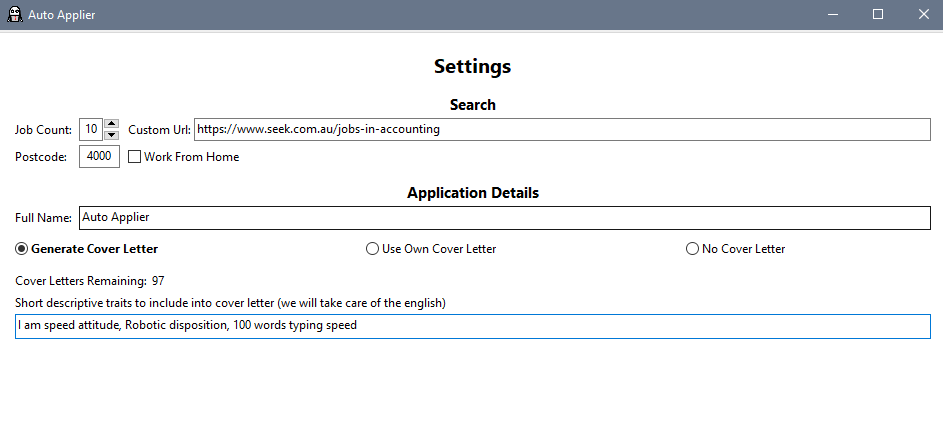Close the Auto Applier window
943x422 pixels.
point(924,14)
